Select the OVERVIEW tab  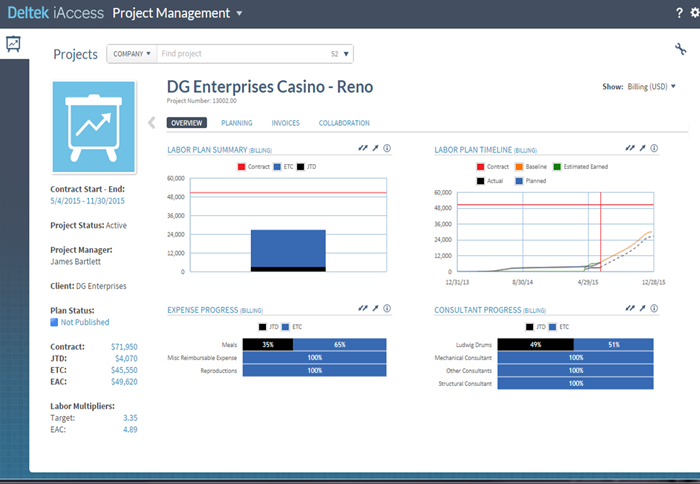tap(187, 123)
